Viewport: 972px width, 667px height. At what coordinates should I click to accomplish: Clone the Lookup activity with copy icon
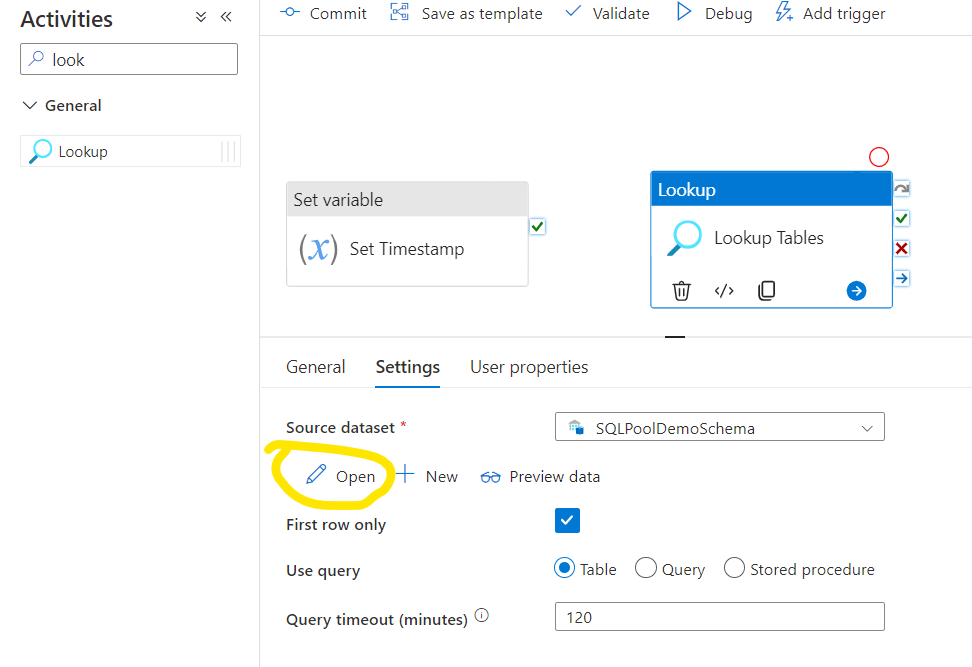point(766,291)
